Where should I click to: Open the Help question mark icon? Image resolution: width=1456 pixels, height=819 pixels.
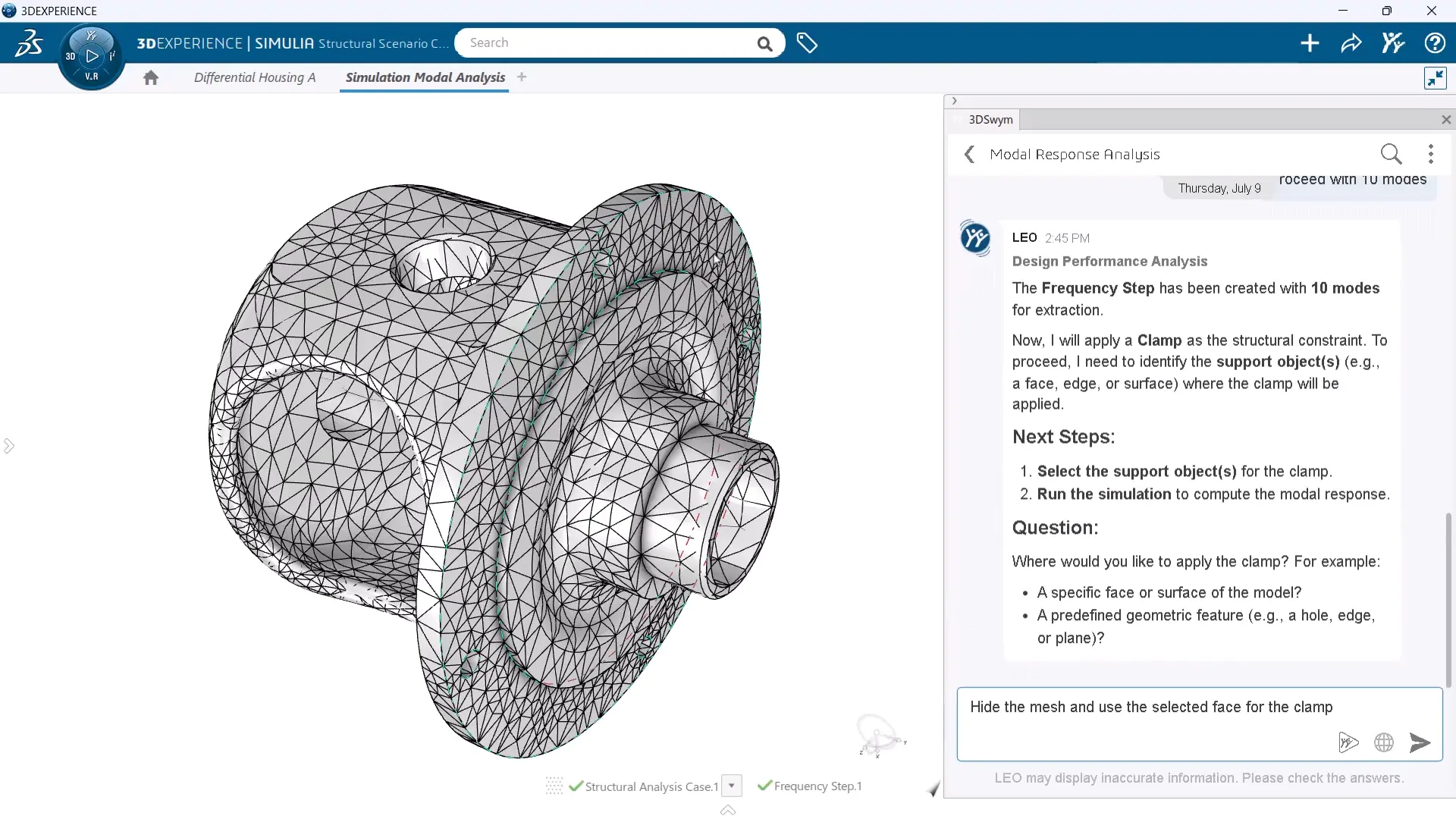click(x=1435, y=43)
